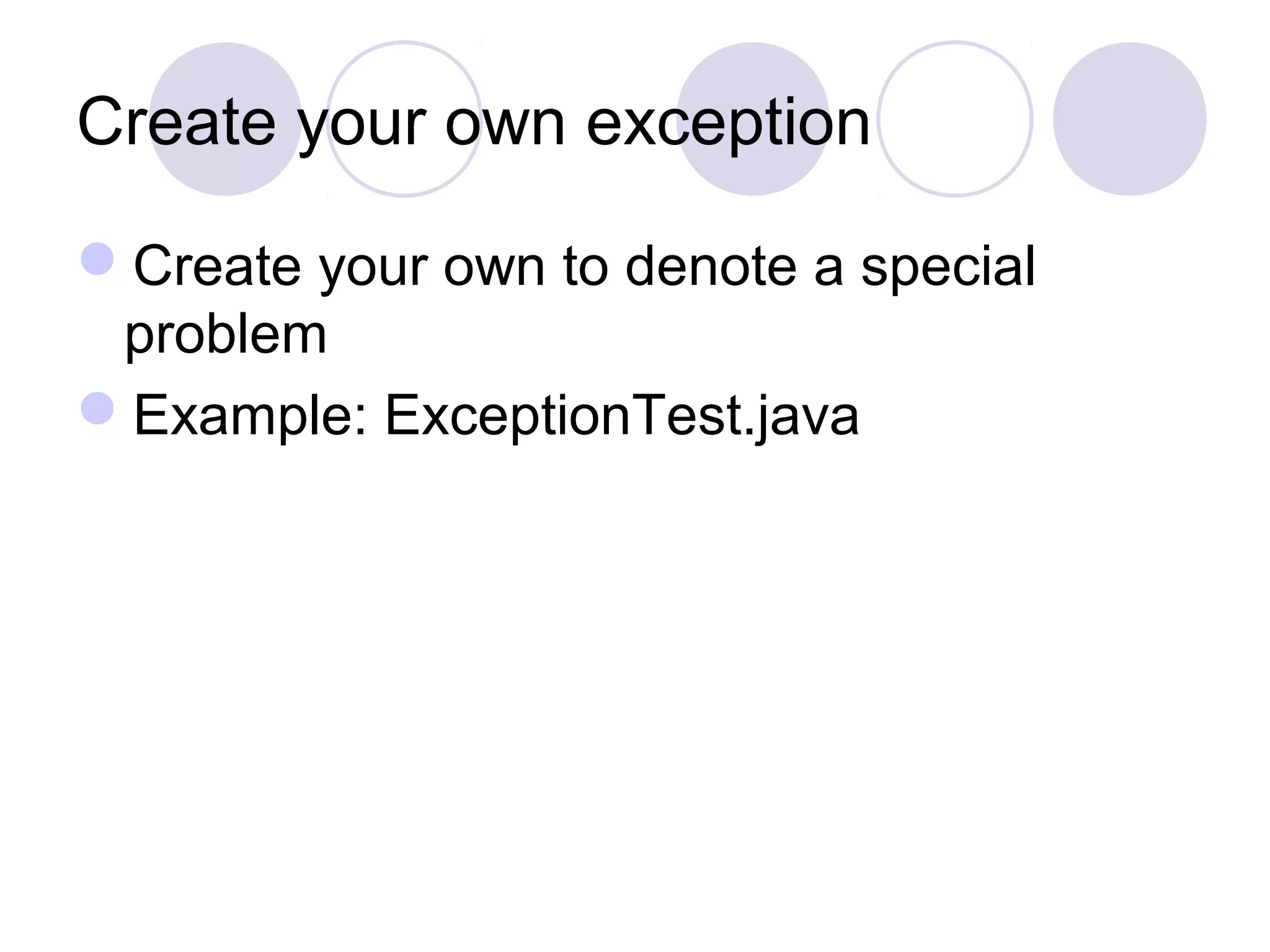
Task: Click the word 'your' in the first bullet
Action: 373,273
